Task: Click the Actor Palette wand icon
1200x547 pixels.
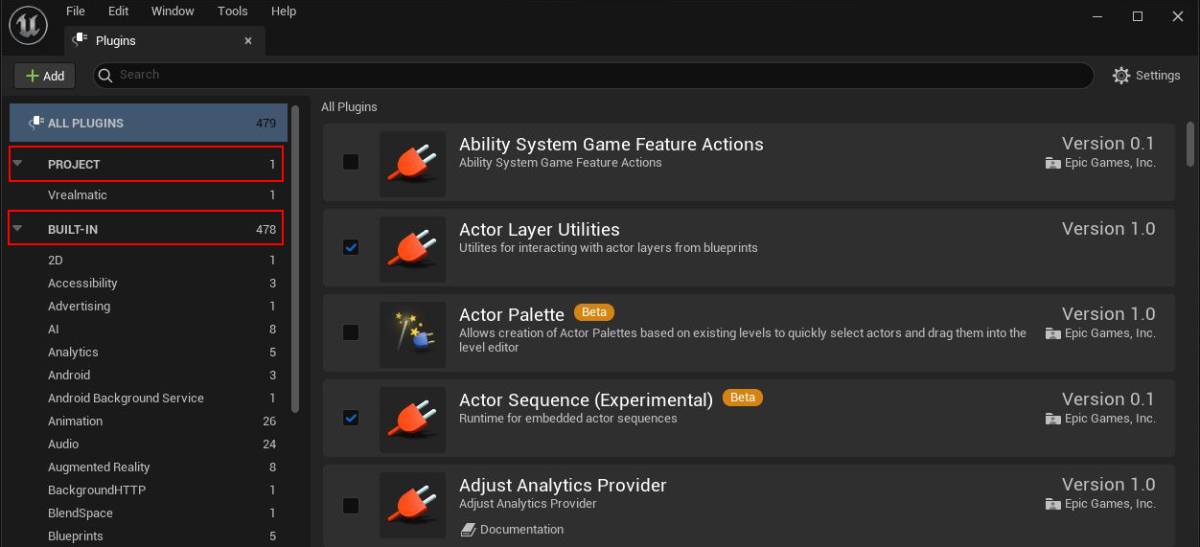Action: (412, 333)
